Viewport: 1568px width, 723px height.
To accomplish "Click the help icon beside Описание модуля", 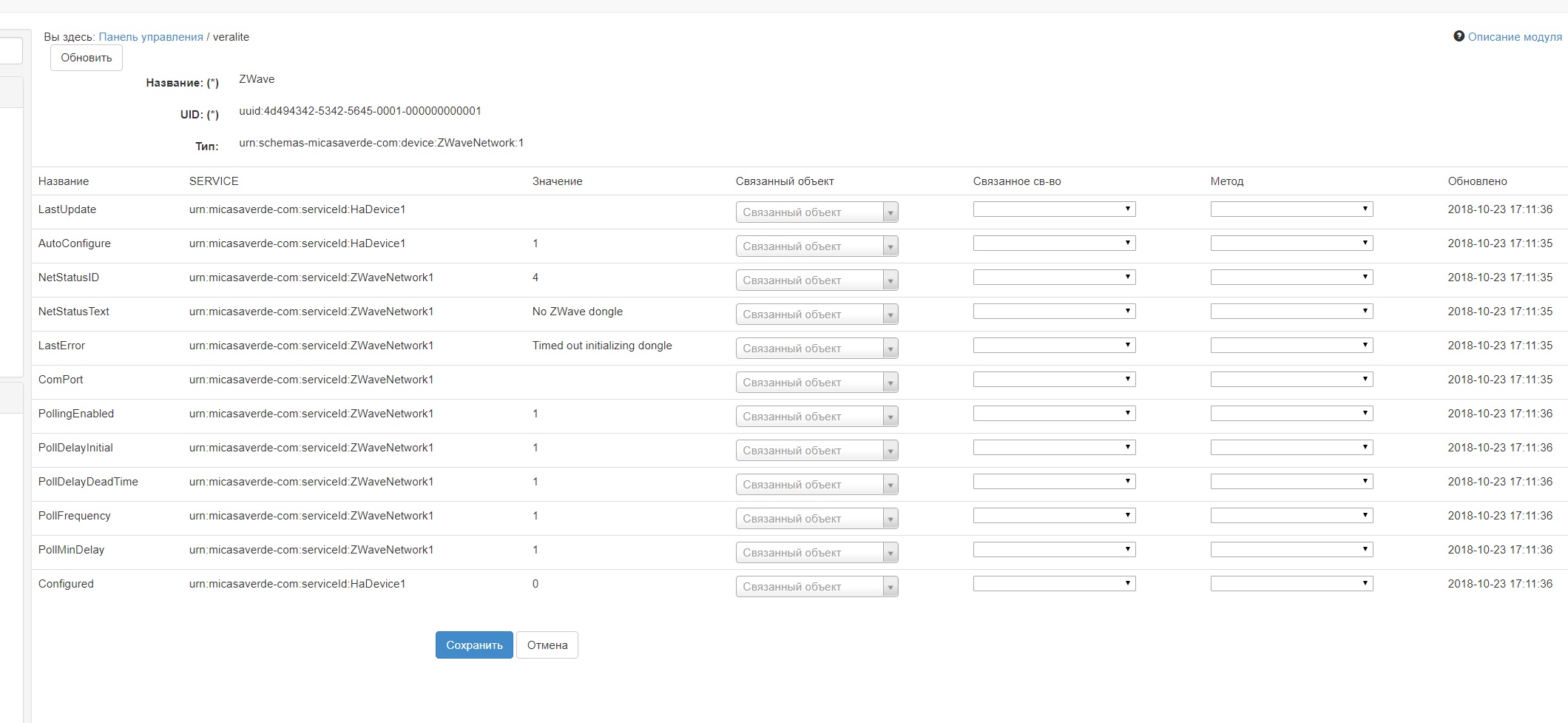I will [1459, 36].
